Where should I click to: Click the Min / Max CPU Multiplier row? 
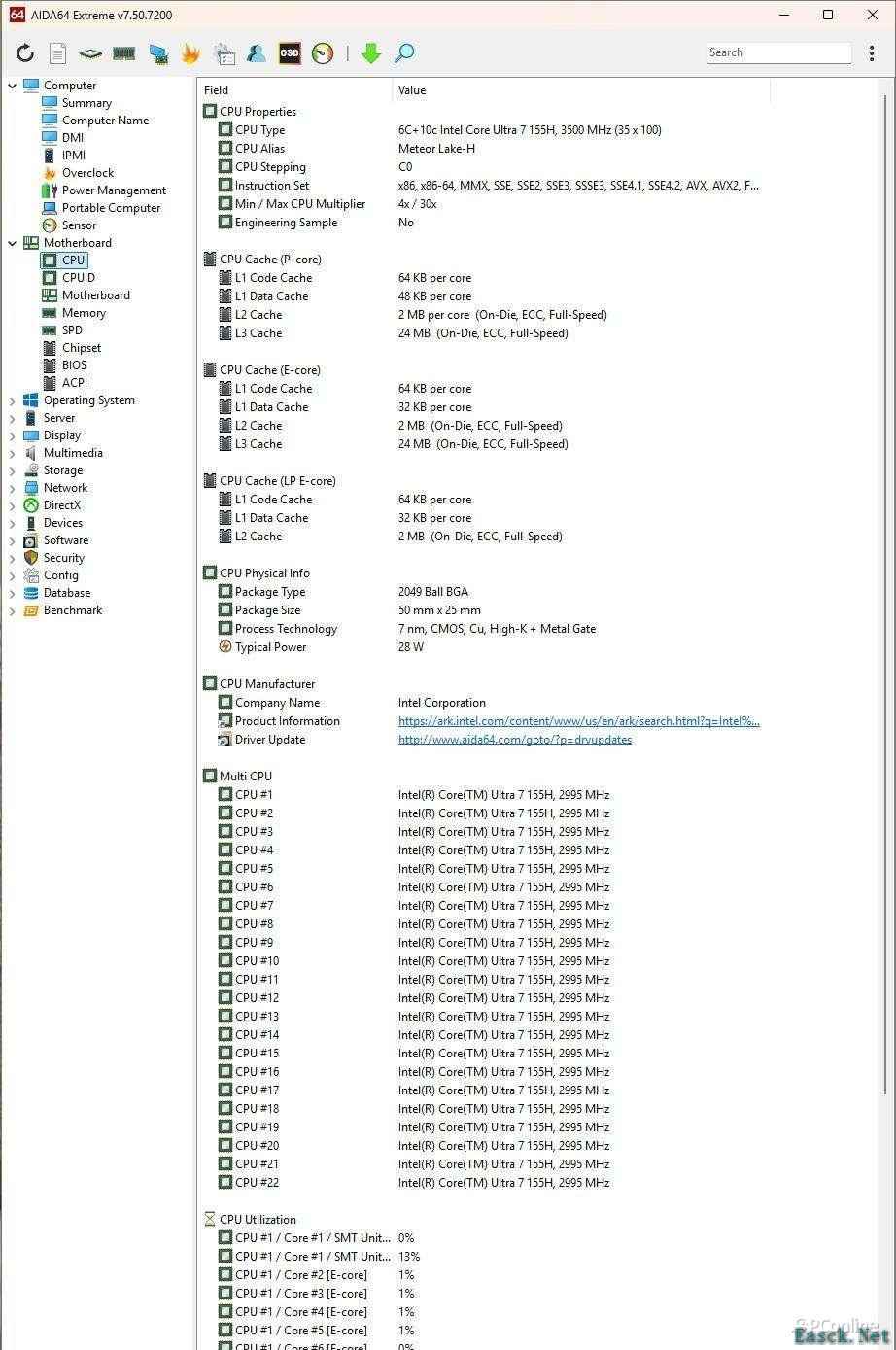pos(483,204)
